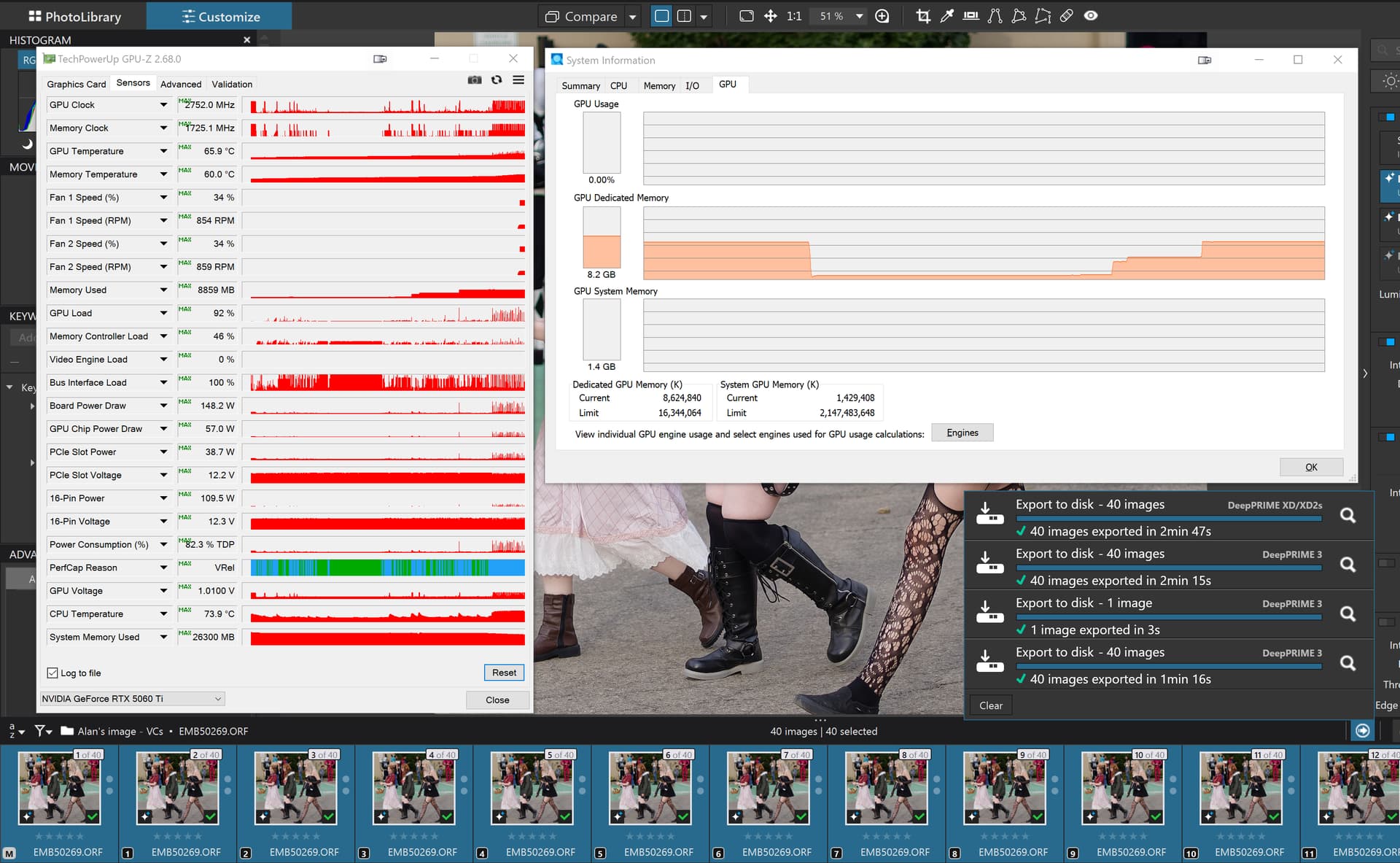This screenshot has width=1400, height=863.
Task: Open the Repair eraser tool
Action: click(x=1067, y=16)
